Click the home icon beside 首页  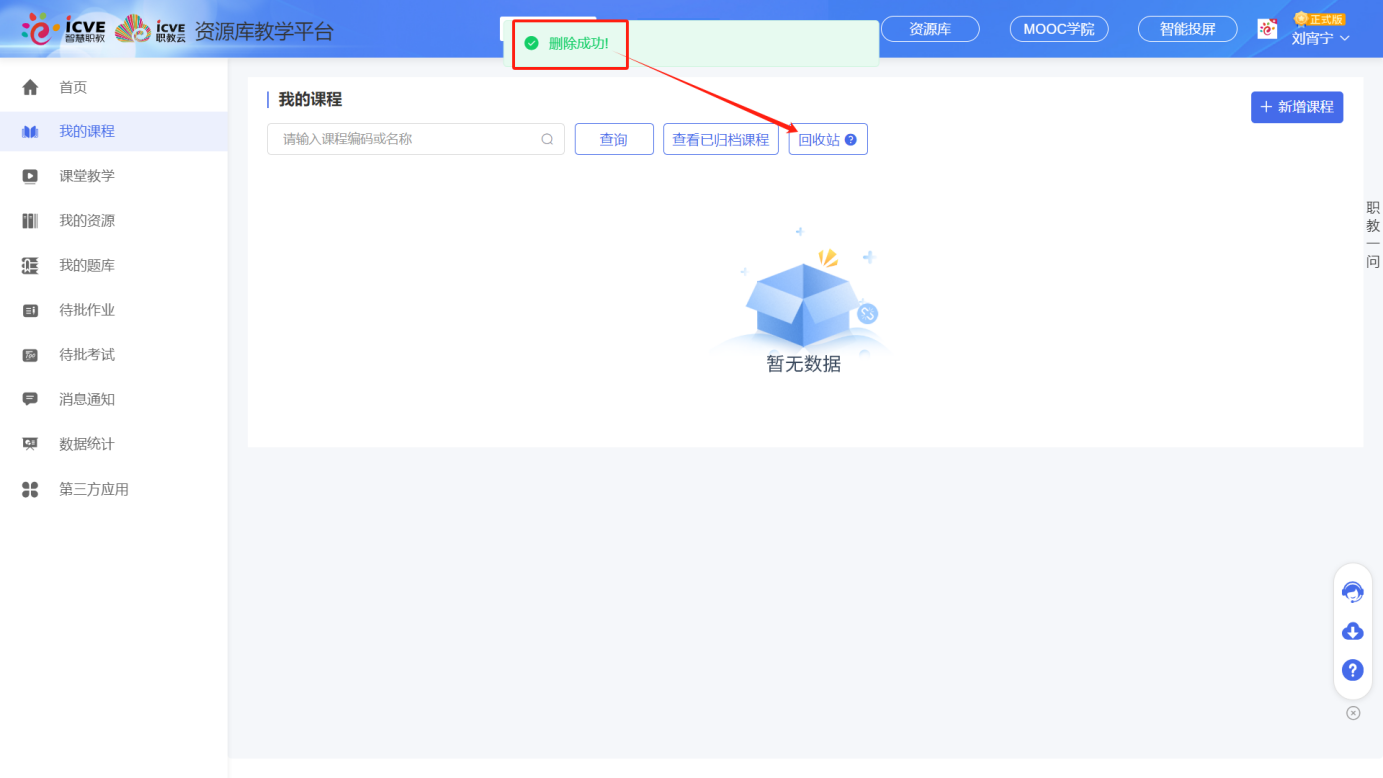click(x=30, y=87)
